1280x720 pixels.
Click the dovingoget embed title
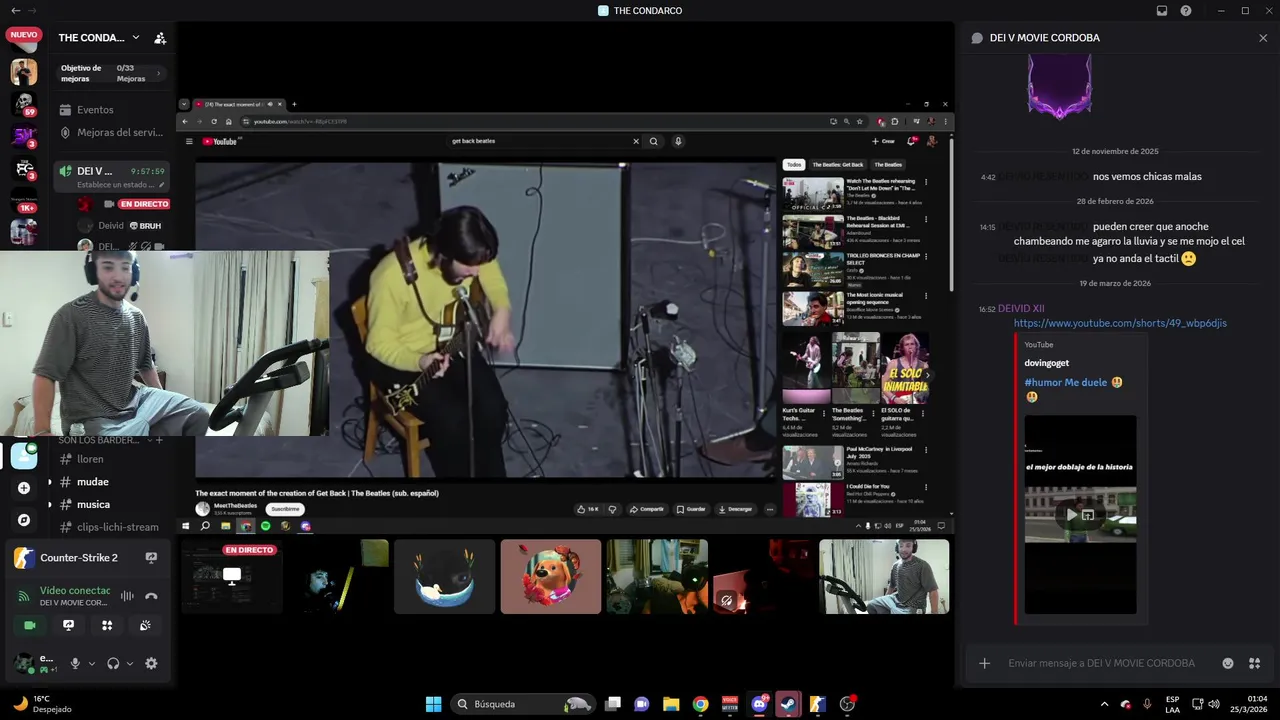pyautogui.click(x=1046, y=363)
